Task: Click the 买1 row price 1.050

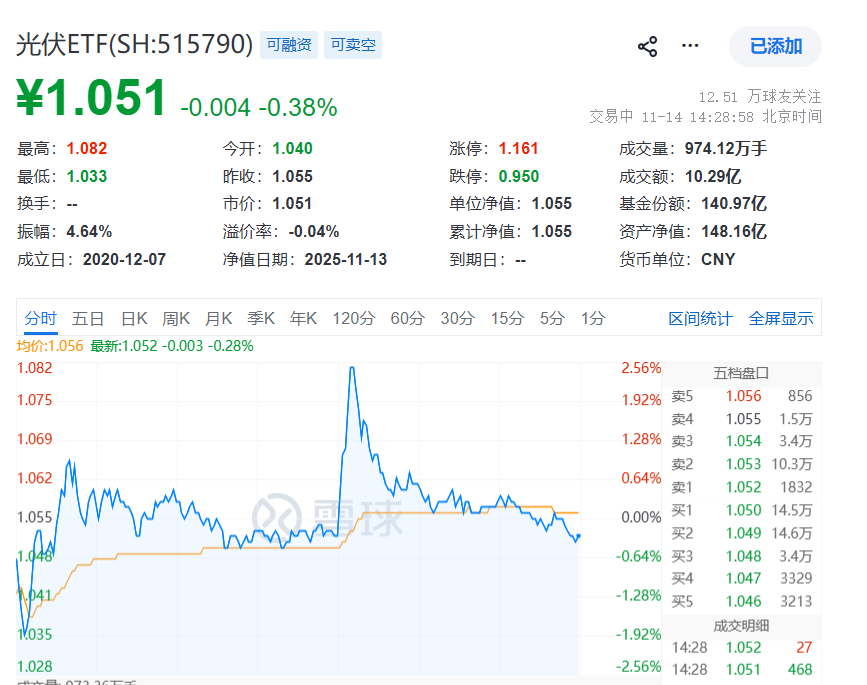Action: pyautogui.click(x=743, y=510)
